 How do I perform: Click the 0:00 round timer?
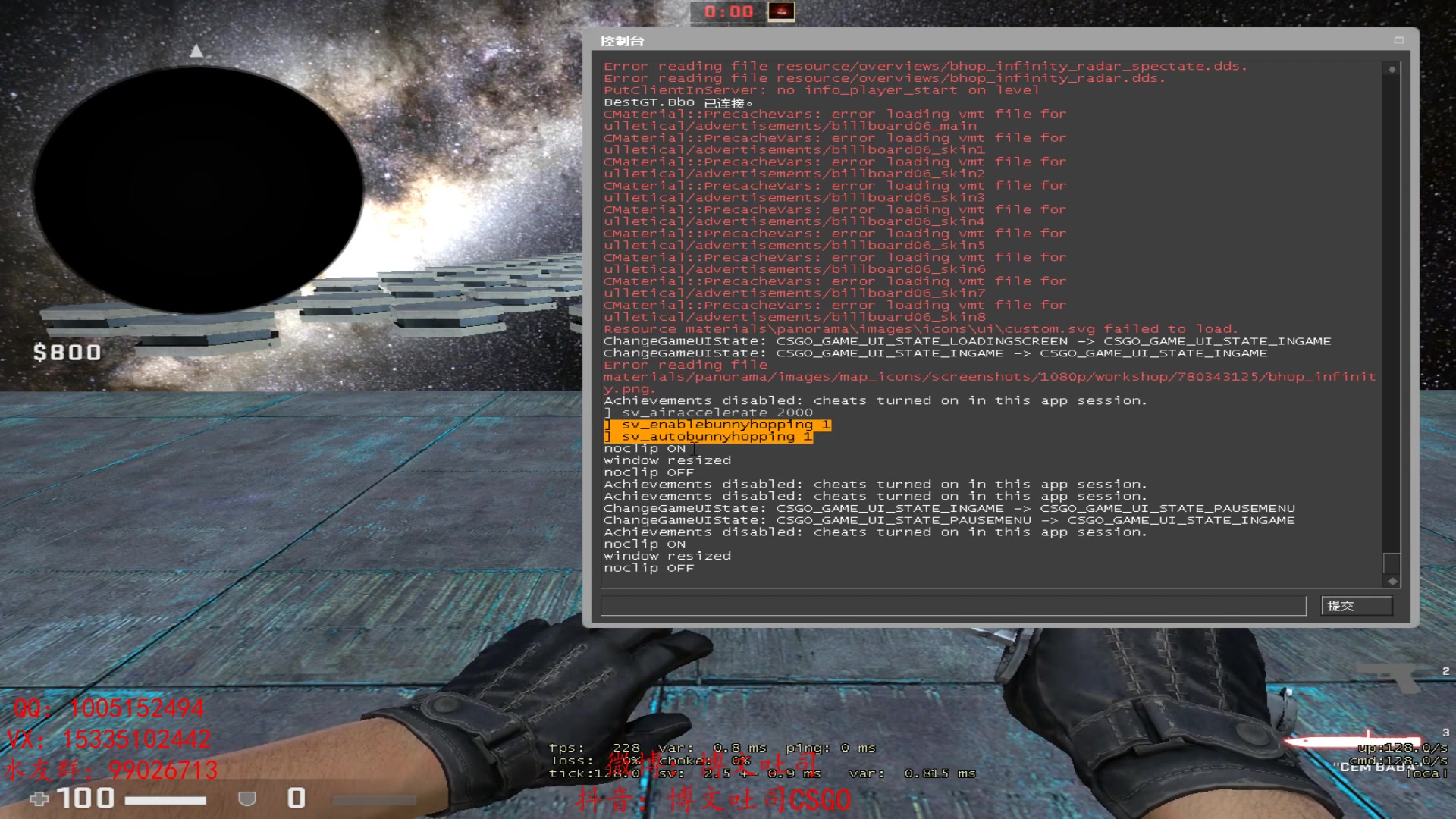pyautogui.click(x=728, y=11)
